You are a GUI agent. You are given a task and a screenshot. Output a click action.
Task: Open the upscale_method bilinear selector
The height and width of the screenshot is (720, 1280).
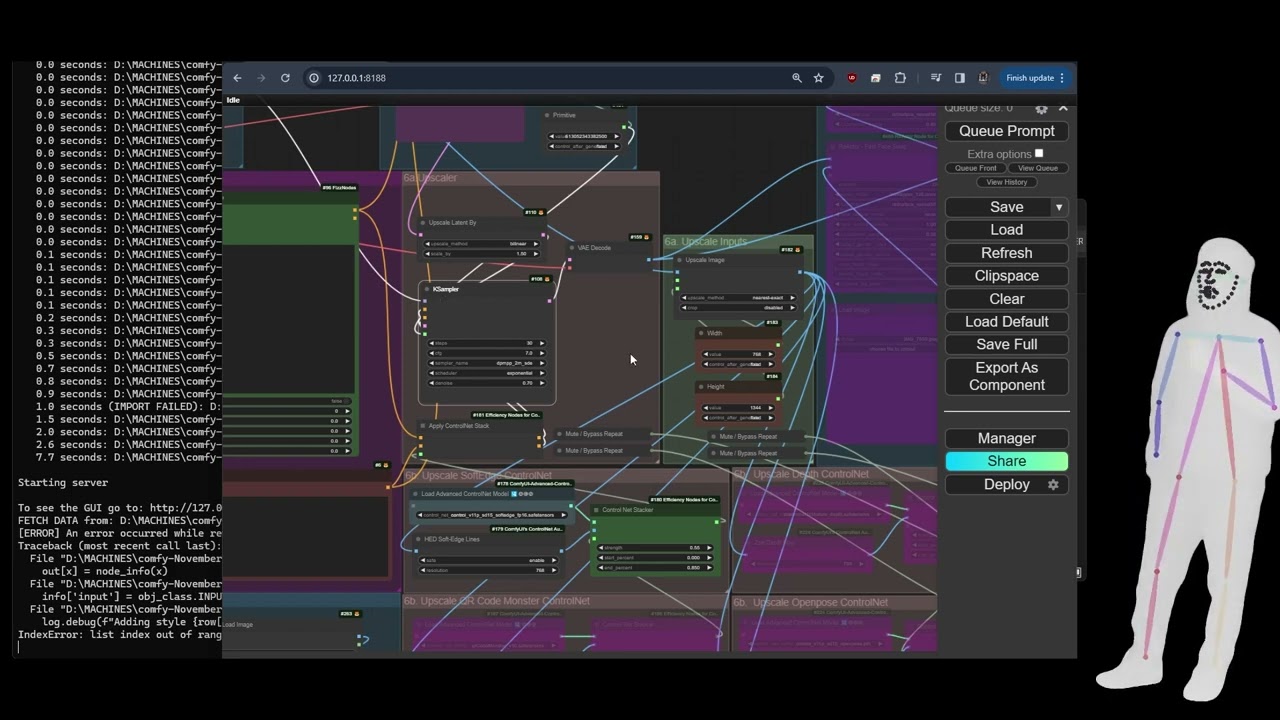click(483, 243)
